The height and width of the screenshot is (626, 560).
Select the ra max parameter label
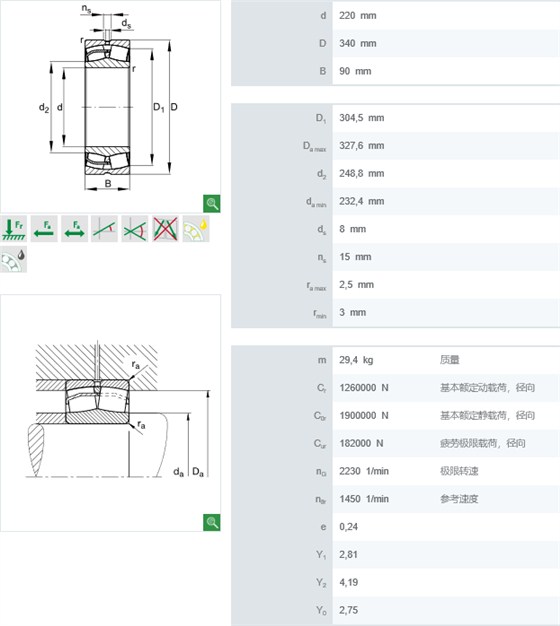tap(317, 286)
